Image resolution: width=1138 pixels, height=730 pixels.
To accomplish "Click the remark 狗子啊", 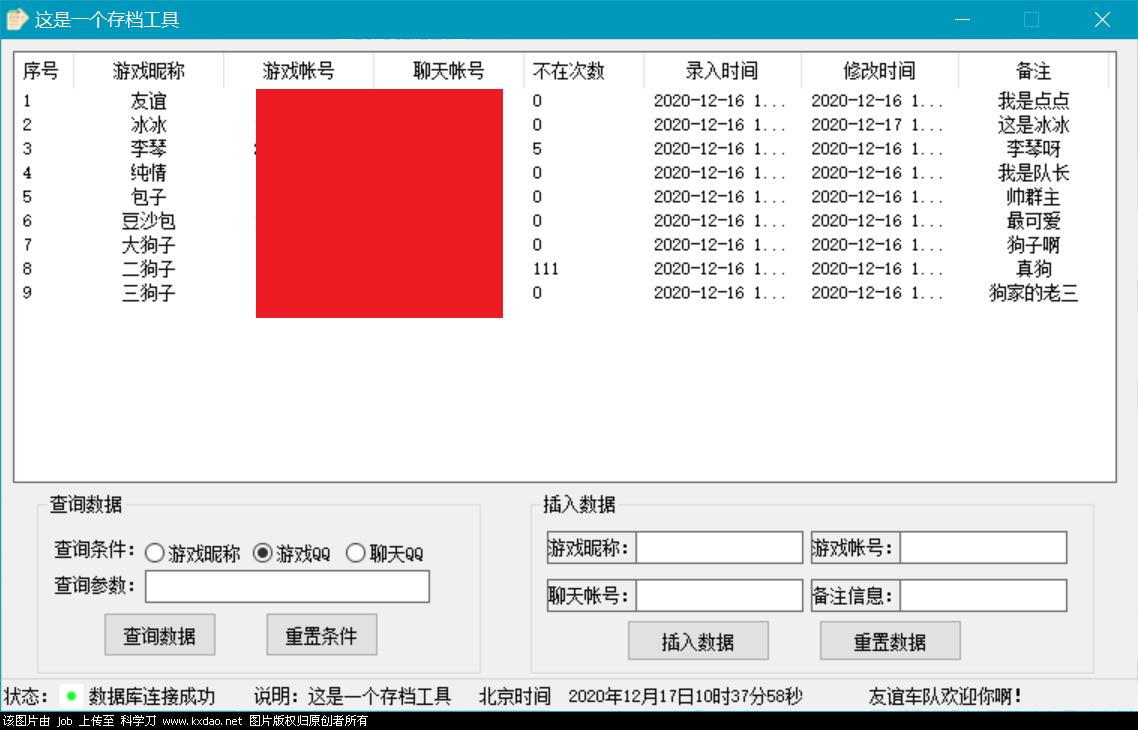I will pos(1033,245).
